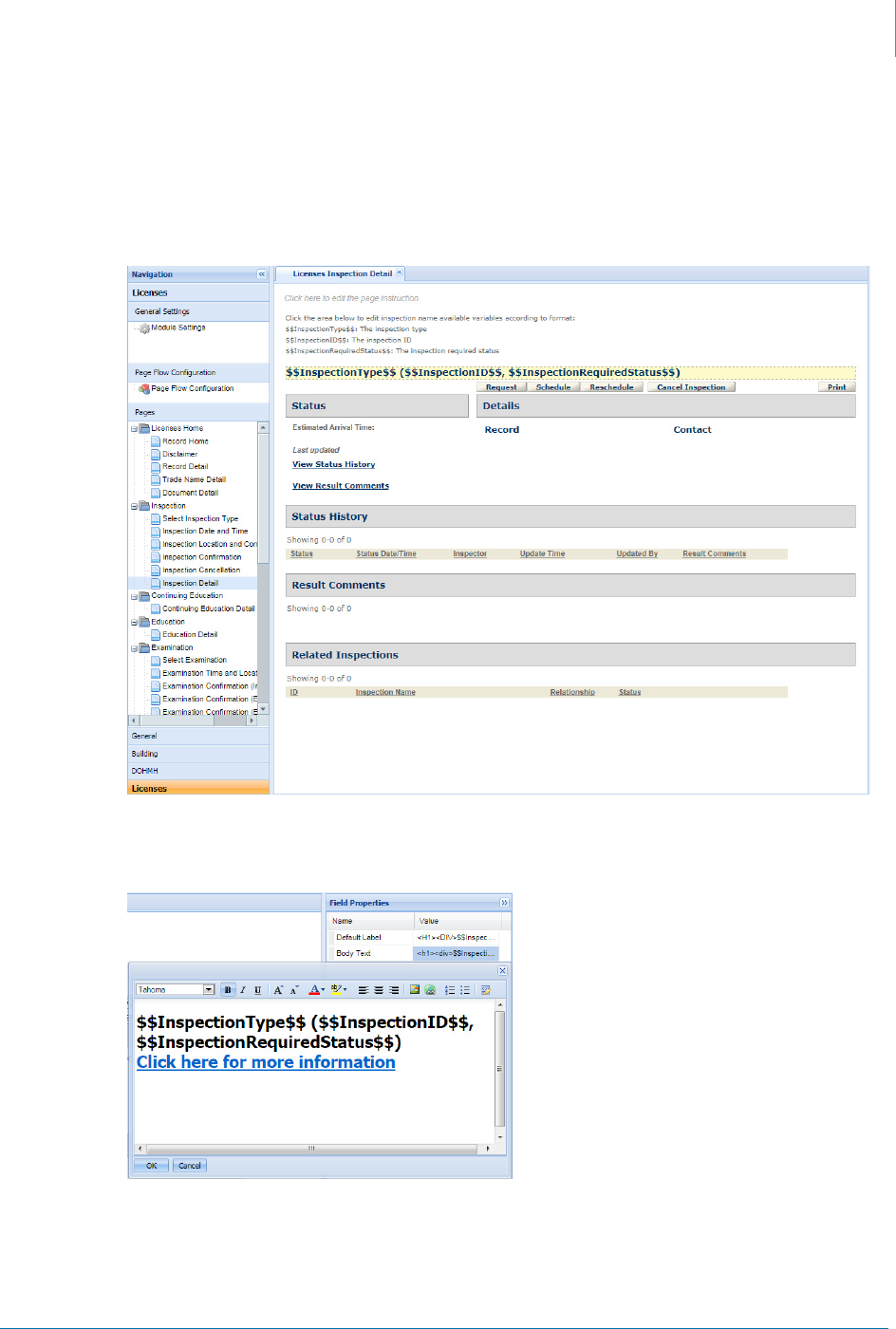
Task: Click OK in the text editor
Action: pos(151,1166)
